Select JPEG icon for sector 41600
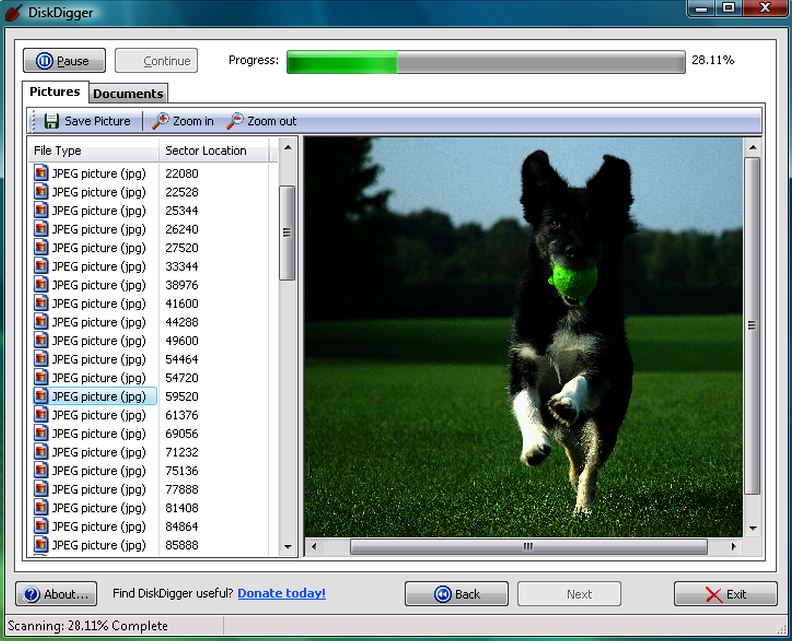Image resolution: width=792 pixels, height=641 pixels. [x=41, y=303]
